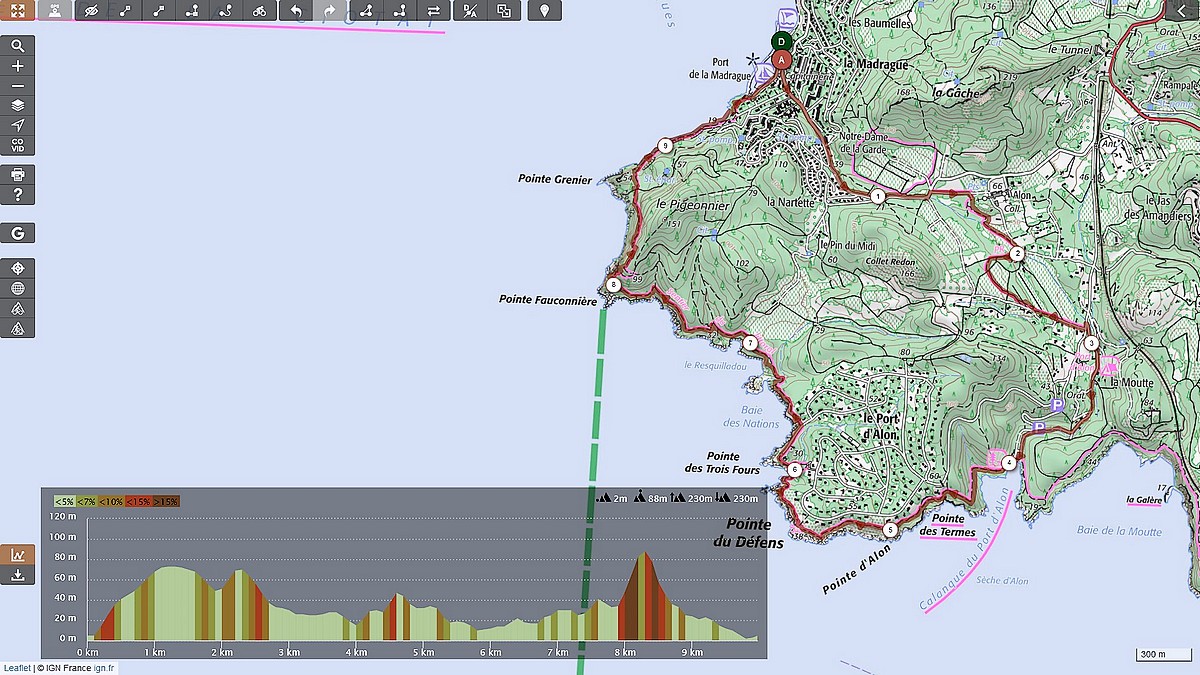Select waypoint 7 on the coastal path
The image size is (1200, 675).
pyautogui.click(x=750, y=343)
